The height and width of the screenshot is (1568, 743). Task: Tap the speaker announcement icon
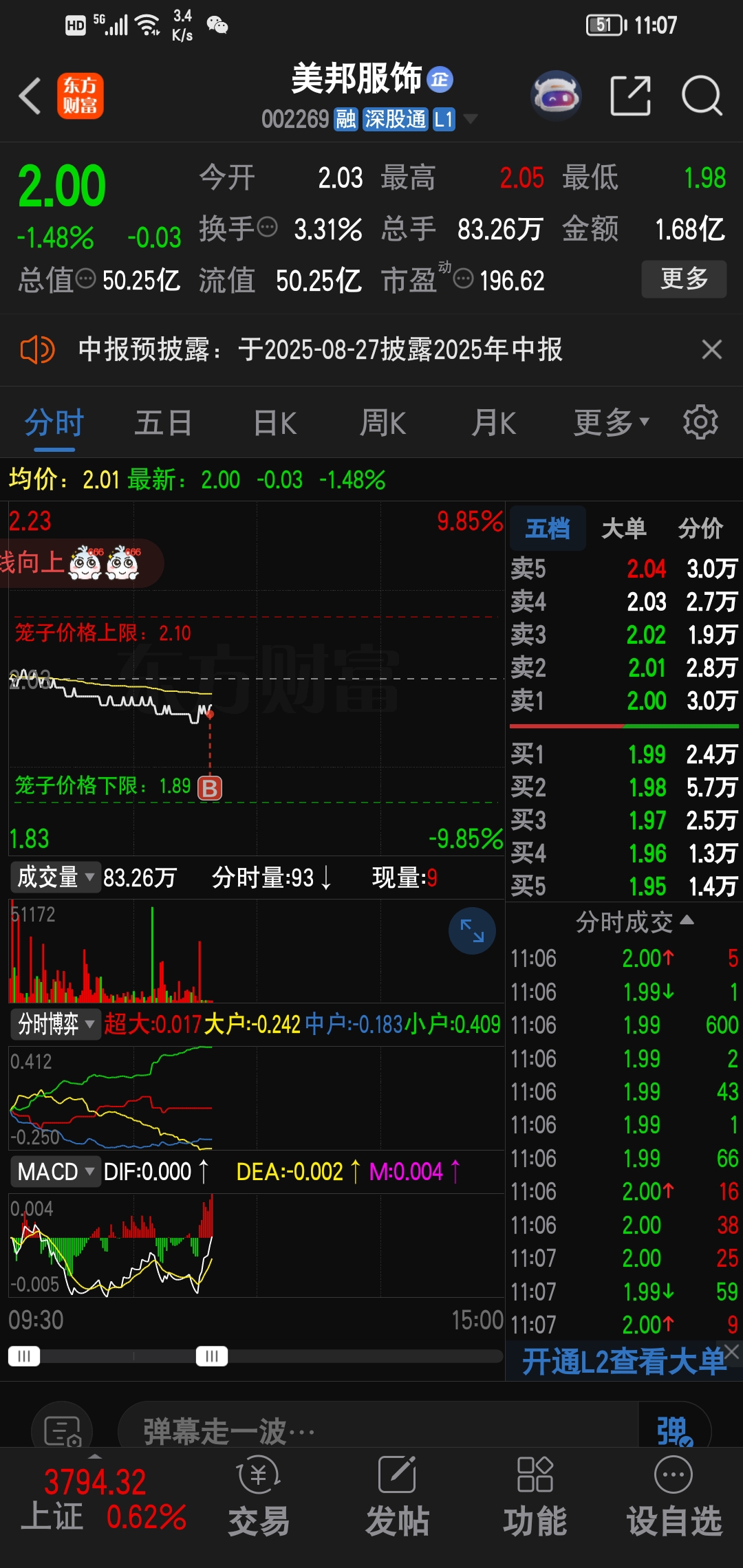(x=37, y=349)
